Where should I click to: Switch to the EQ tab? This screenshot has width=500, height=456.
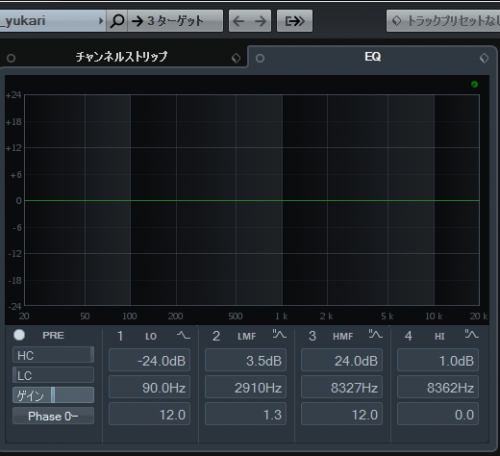click(x=373, y=57)
